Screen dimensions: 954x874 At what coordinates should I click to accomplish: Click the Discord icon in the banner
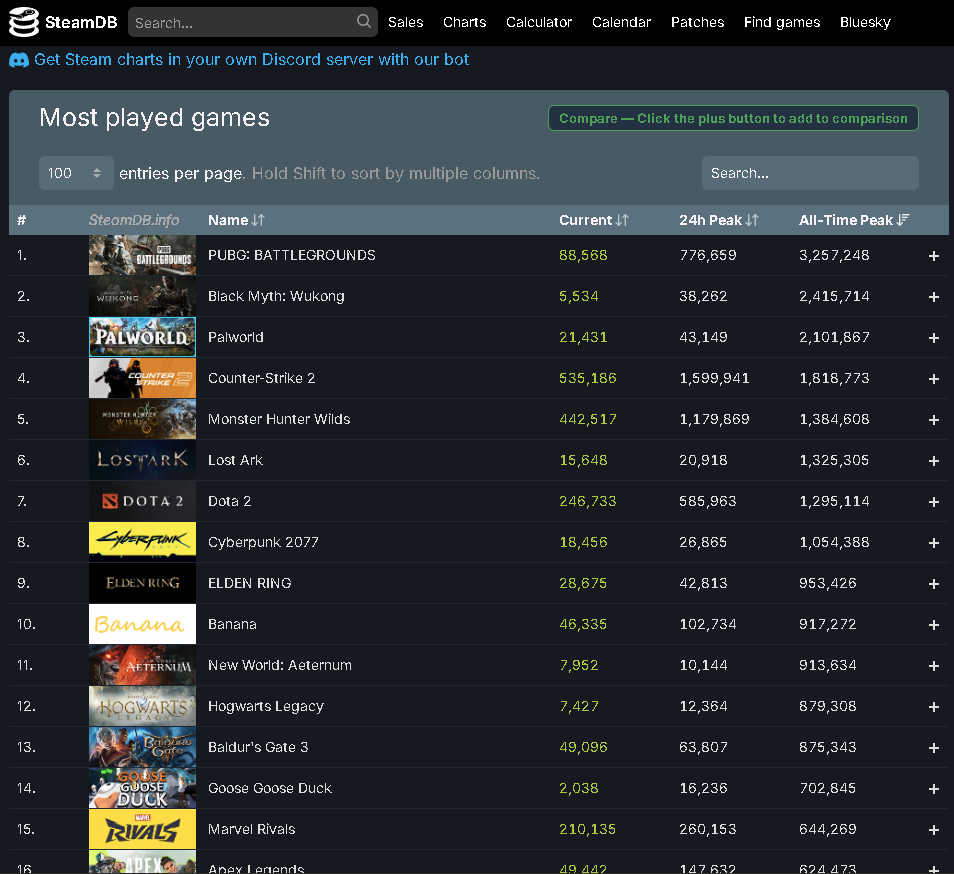click(19, 60)
